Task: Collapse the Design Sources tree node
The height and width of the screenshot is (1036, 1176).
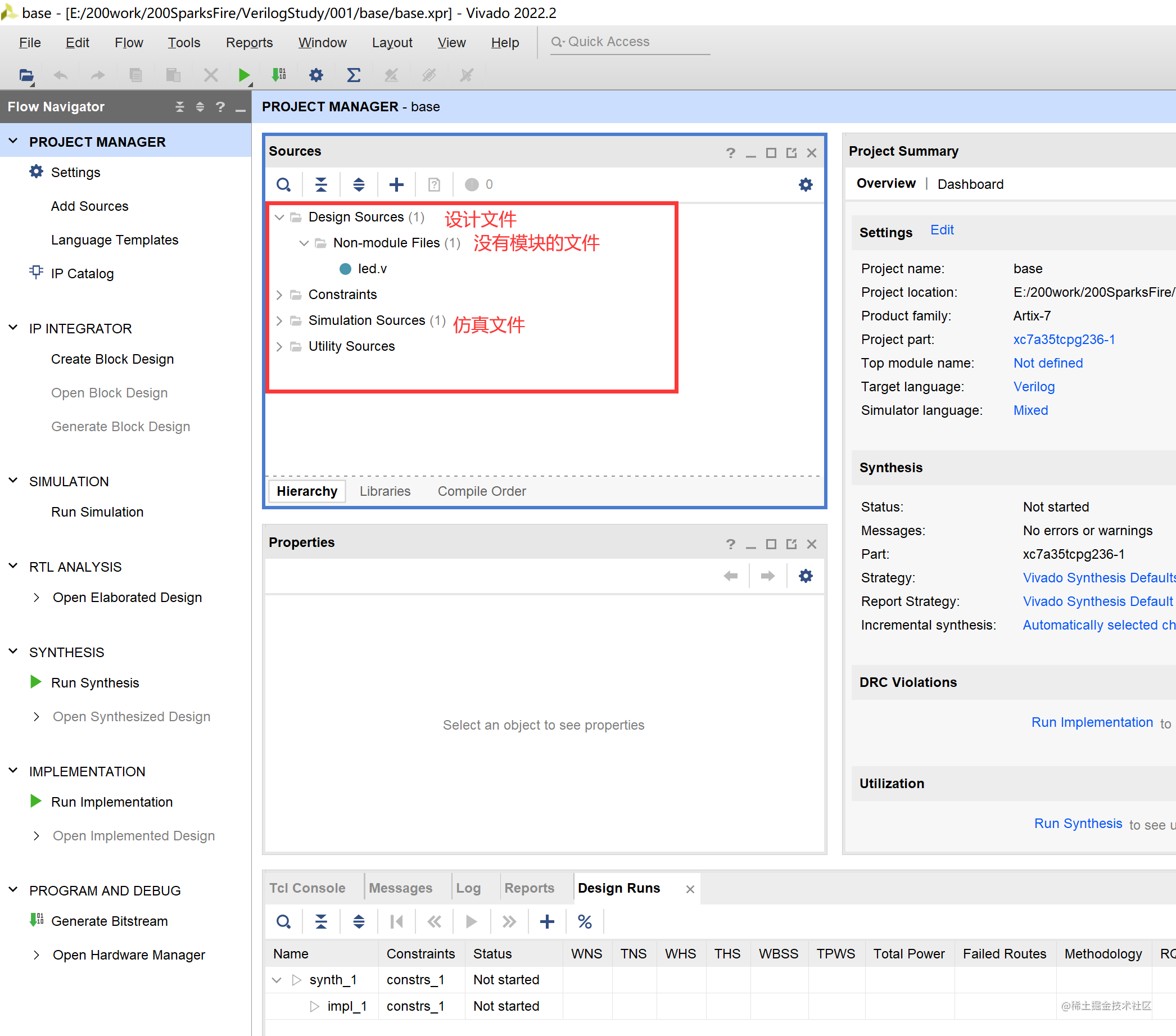Action: tap(279, 218)
